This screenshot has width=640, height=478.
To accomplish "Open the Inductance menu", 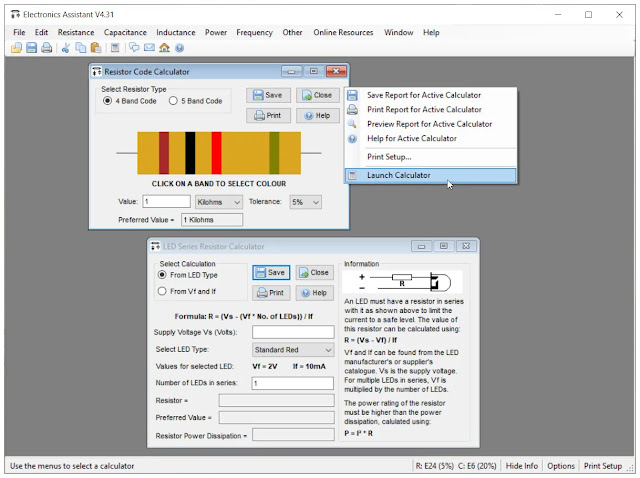I will tap(176, 32).
